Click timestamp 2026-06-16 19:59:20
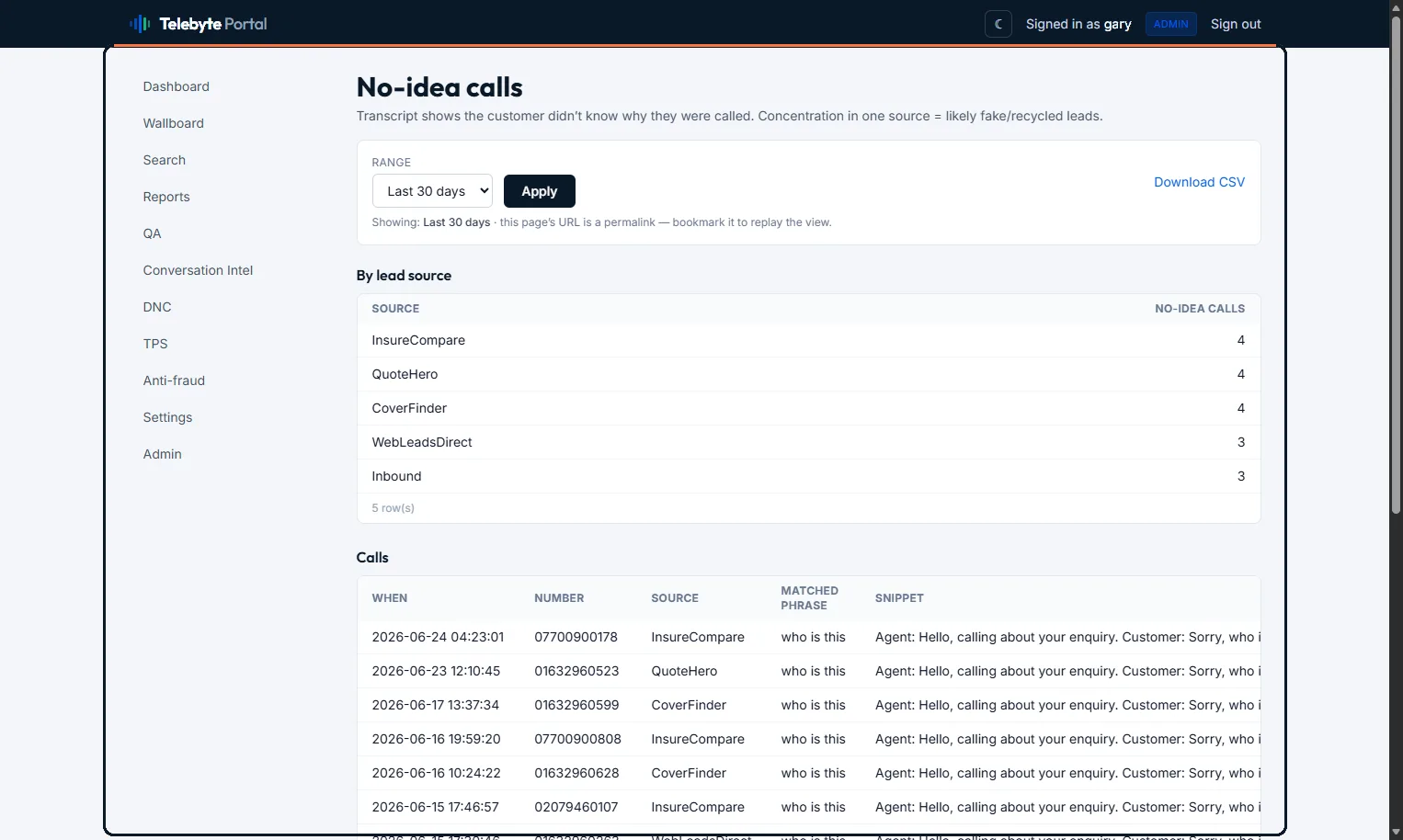Screen dimensions: 1403x840 pos(436,739)
